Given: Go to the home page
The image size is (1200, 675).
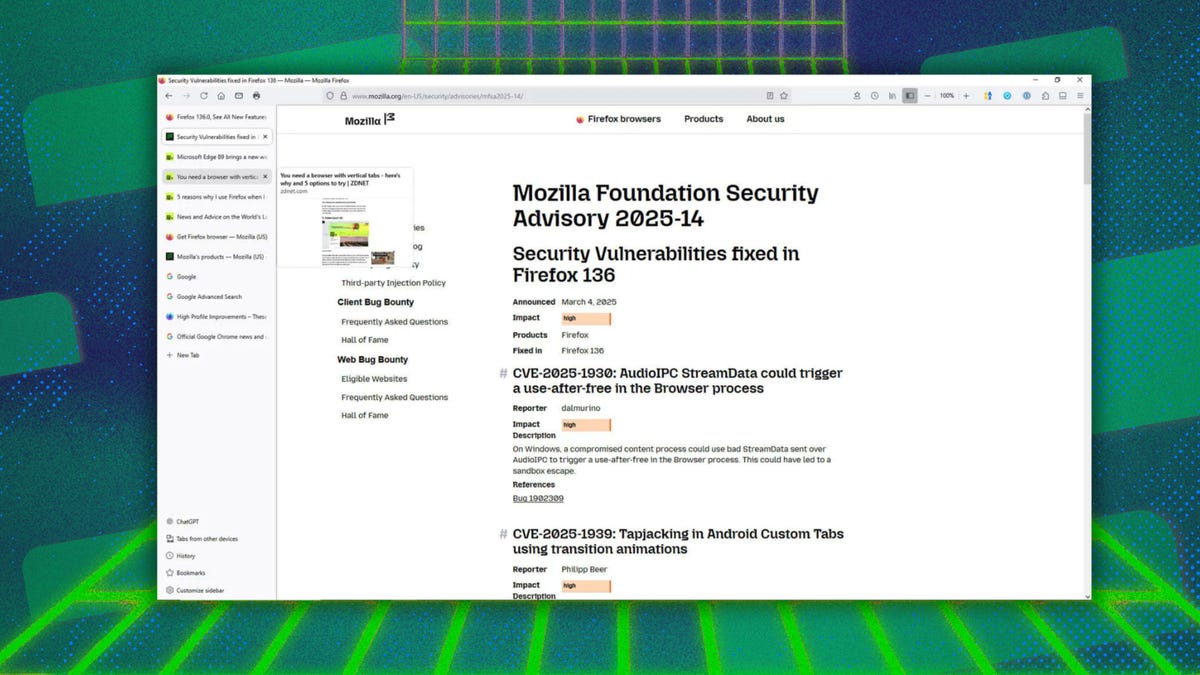Looking at the screenshot, I should tap(221, 96).
